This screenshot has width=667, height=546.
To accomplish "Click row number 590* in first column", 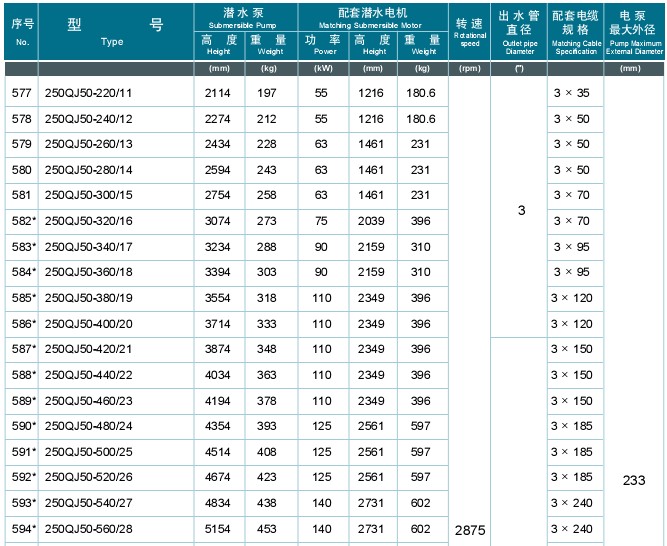I will tap(22, 427).
